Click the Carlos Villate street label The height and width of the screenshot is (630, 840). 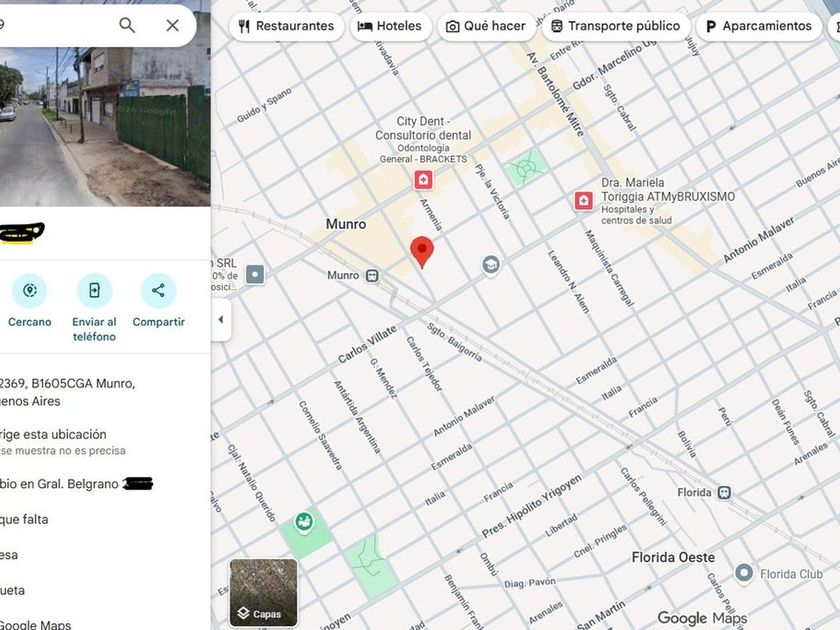[x=368, y=343]
